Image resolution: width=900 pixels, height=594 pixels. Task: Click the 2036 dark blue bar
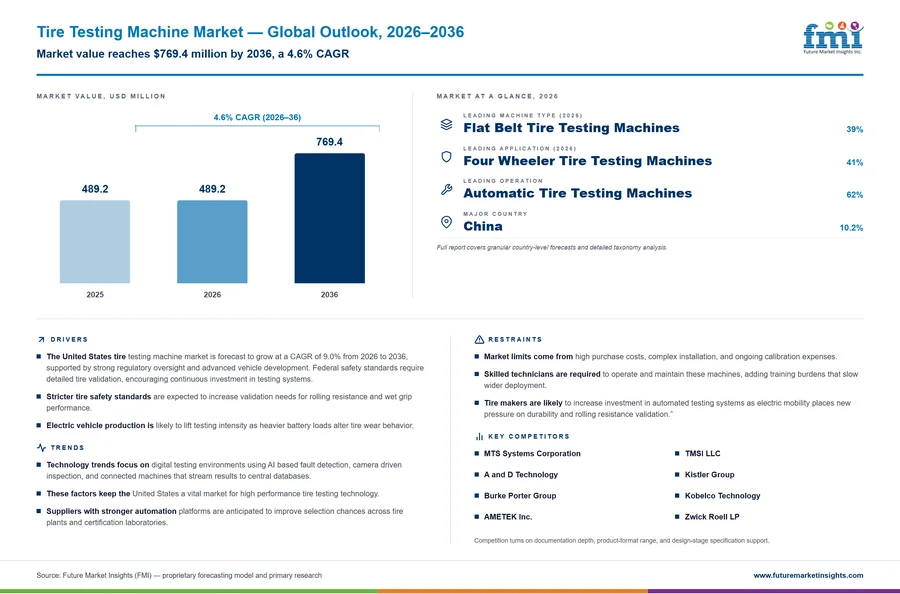pyautogui.click(x=329, y=218)
